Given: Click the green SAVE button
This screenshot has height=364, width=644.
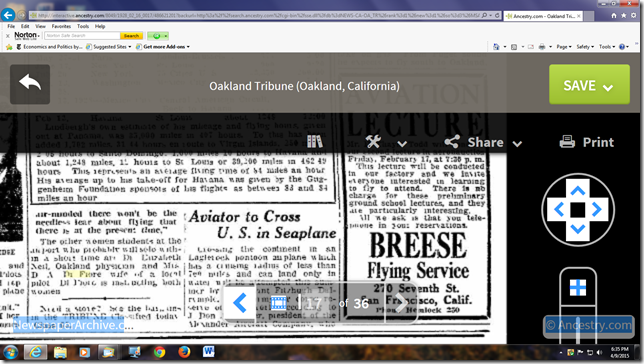Looking at the screenshot, I should [589, 84].
